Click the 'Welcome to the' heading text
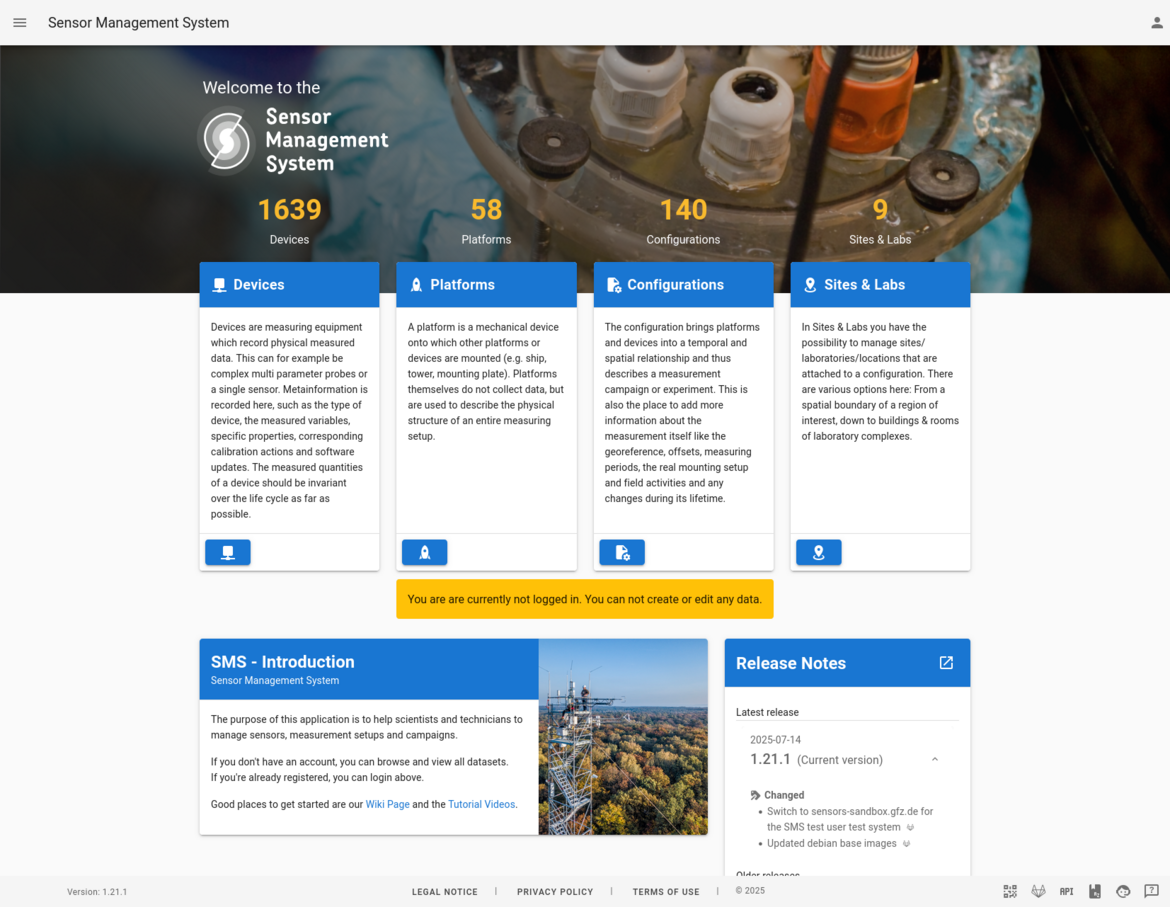Screen dimensions: 1170x907 pyautogui.click(x=261, y=88)
